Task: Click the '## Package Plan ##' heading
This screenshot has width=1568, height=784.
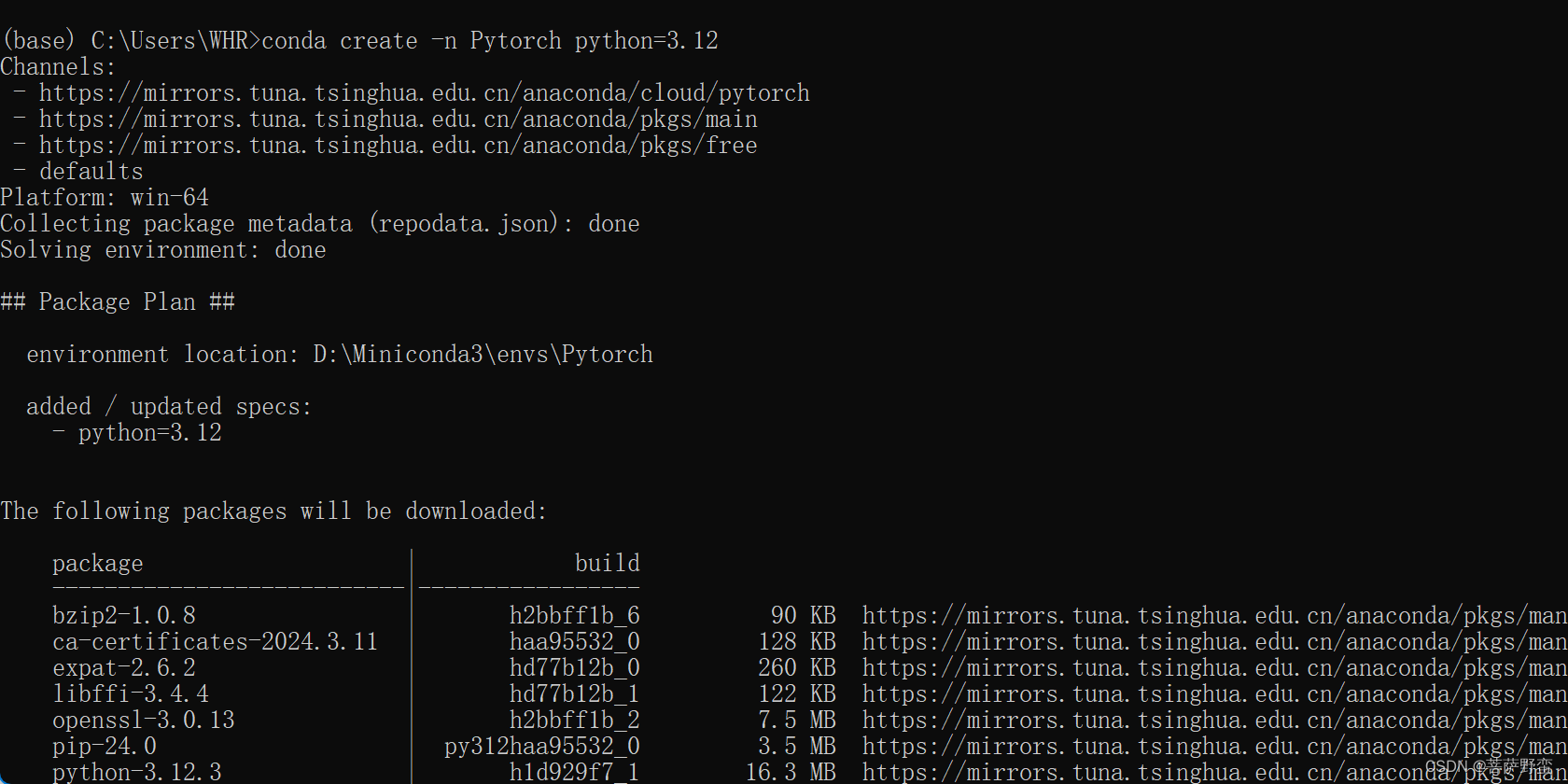Action: (x=118, y=302)
